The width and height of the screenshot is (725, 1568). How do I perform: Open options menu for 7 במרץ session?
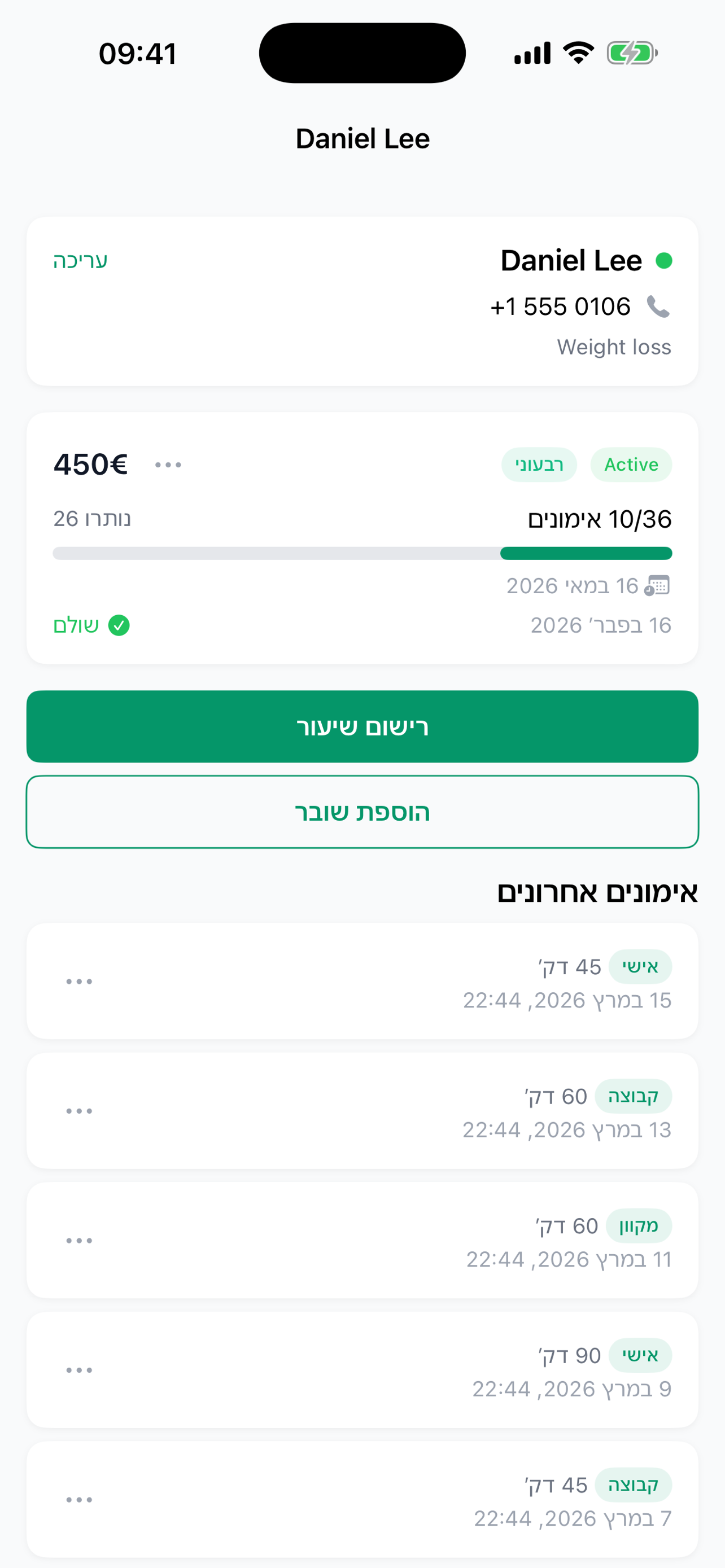coord(79,1500)
